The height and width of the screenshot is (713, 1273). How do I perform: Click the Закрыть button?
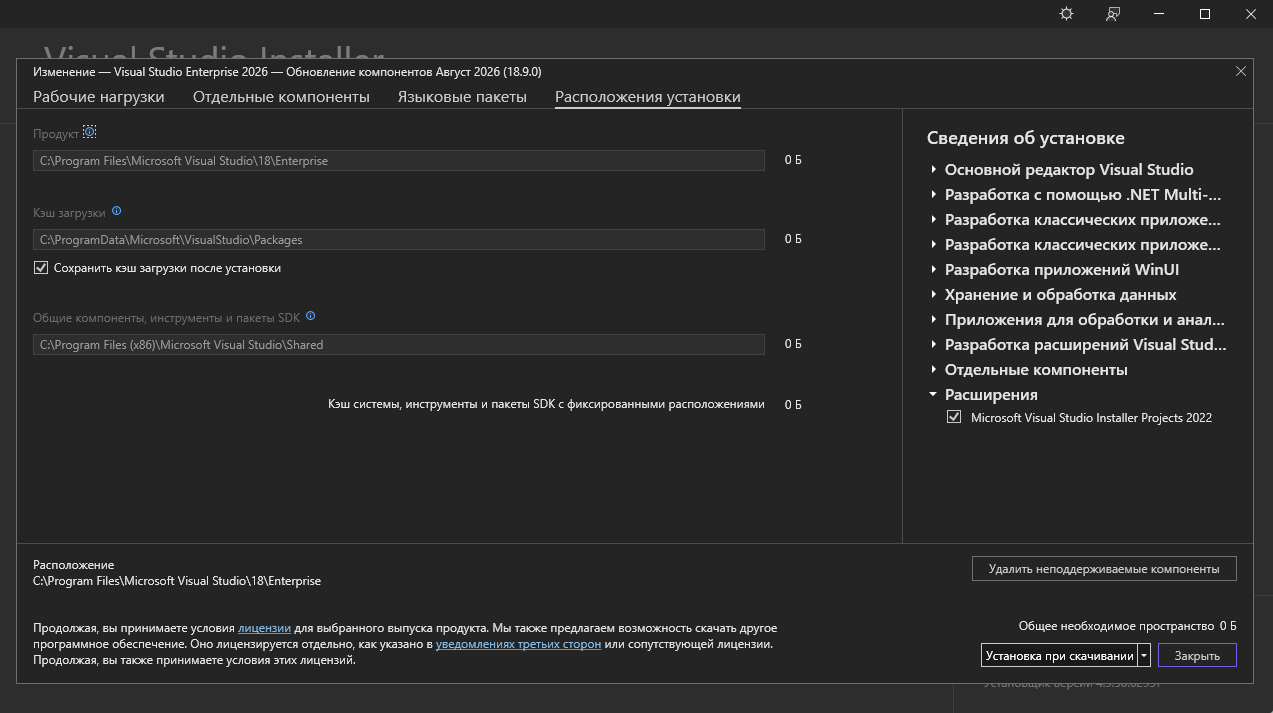pyautogui.click(x=1197, y=656)
